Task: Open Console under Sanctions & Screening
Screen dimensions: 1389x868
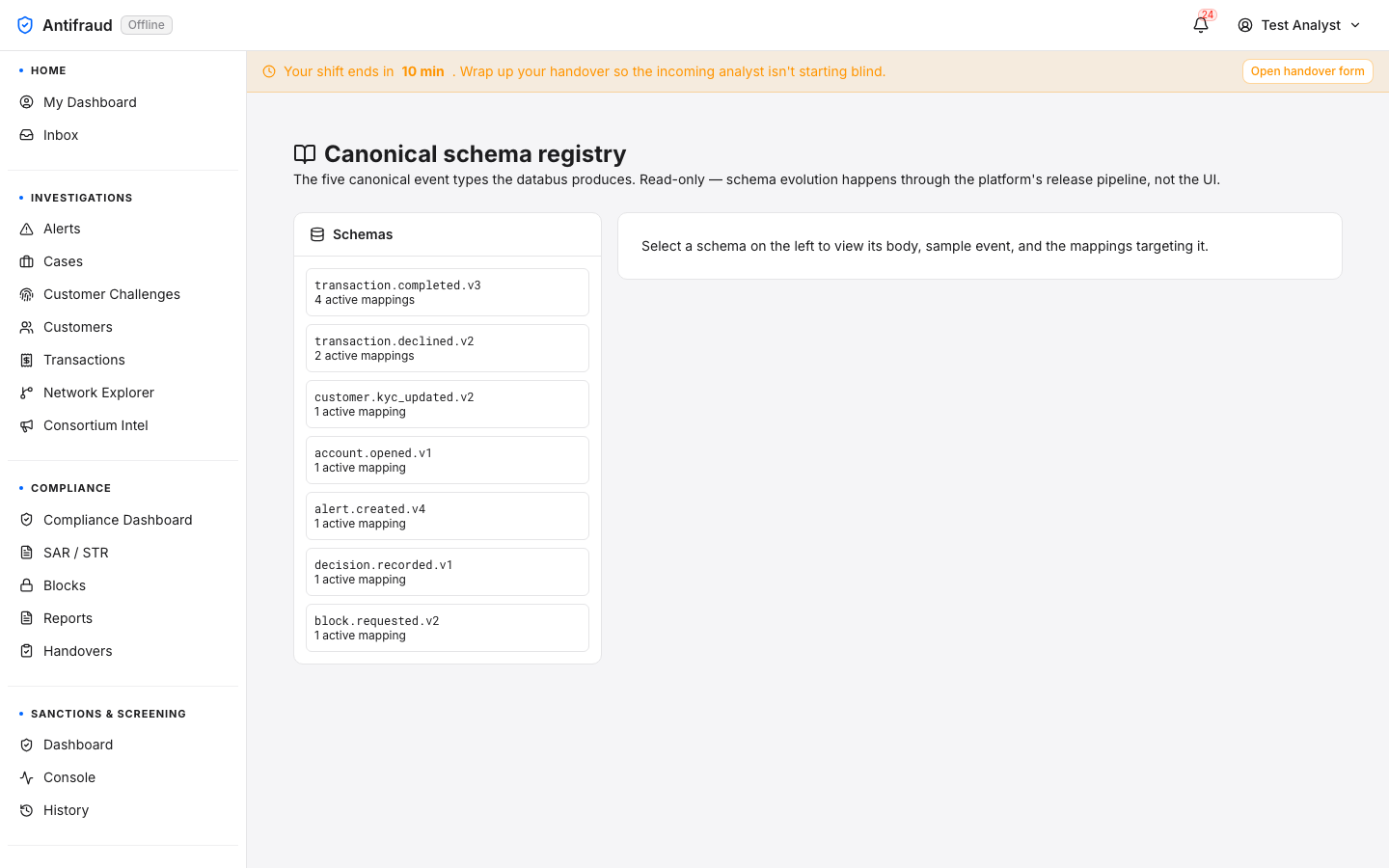Action: pos(123,777)
